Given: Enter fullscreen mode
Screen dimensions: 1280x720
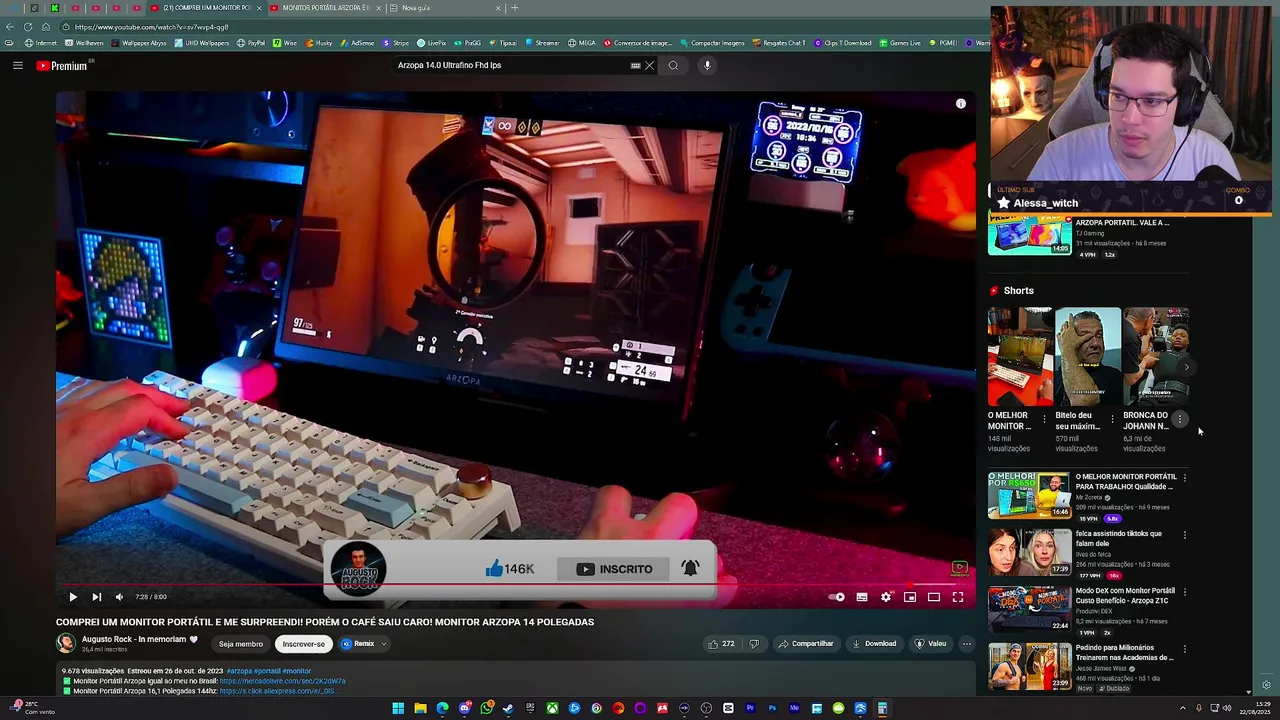Looking at the screenshot, I should coord(958,597).
